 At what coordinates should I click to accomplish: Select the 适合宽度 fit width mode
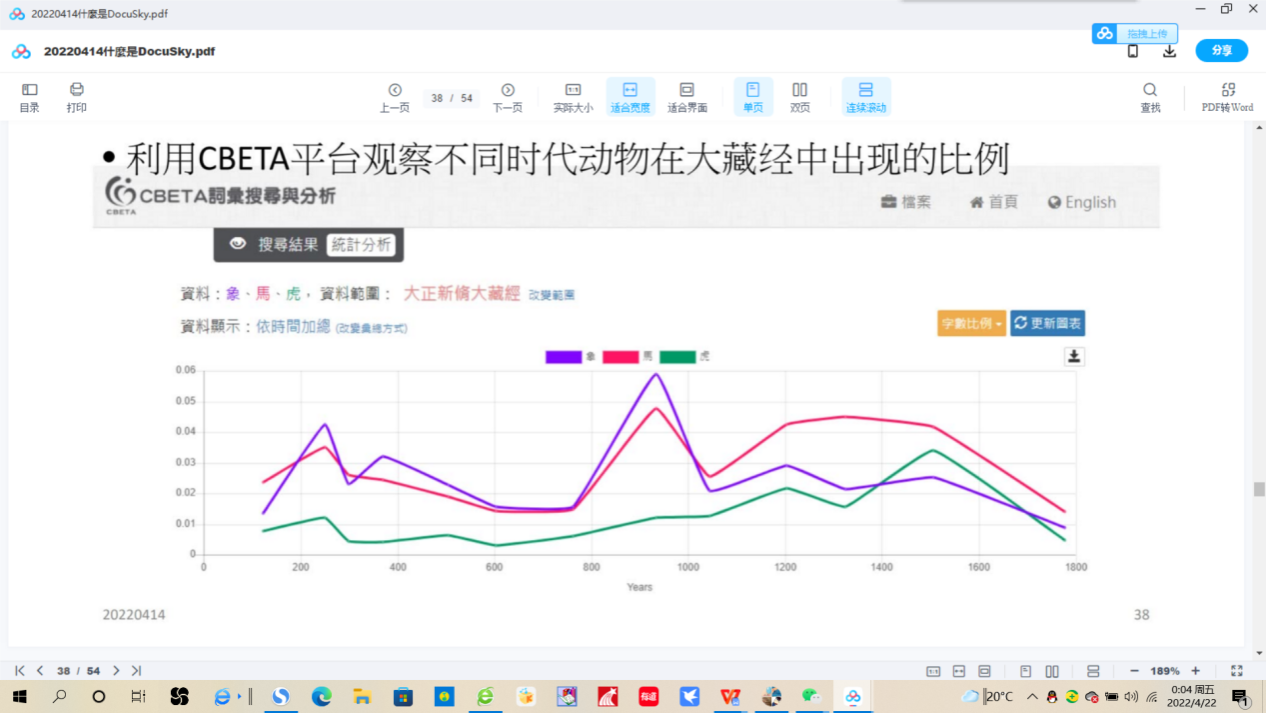tap(630, 97)
